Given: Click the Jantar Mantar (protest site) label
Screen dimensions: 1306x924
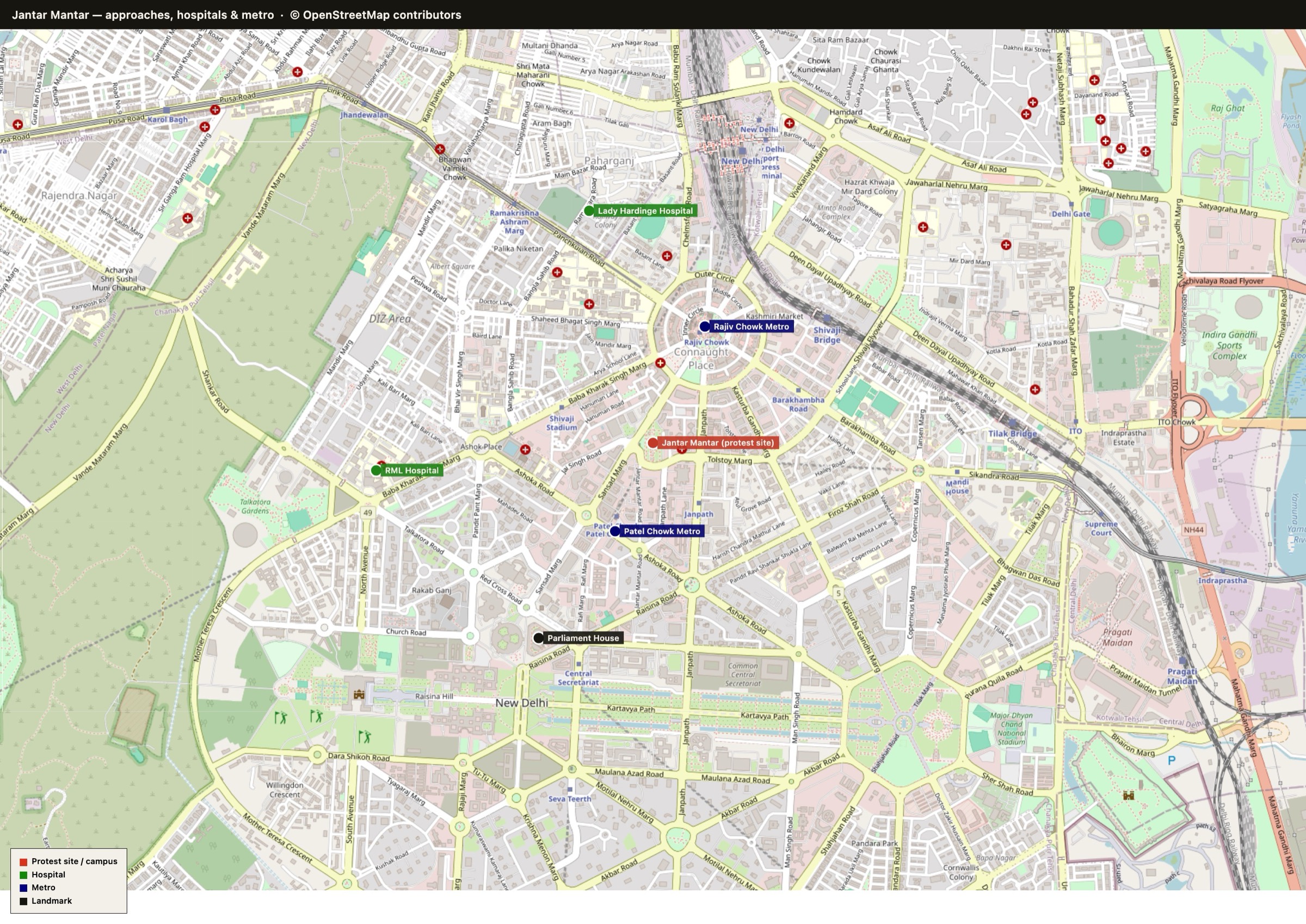Looking at the screenshot, I should (x=718, y=442).
